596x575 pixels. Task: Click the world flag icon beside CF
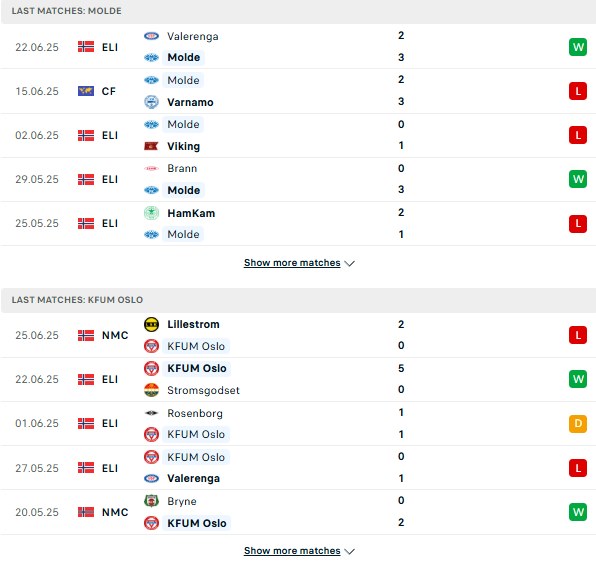(86, 91)
